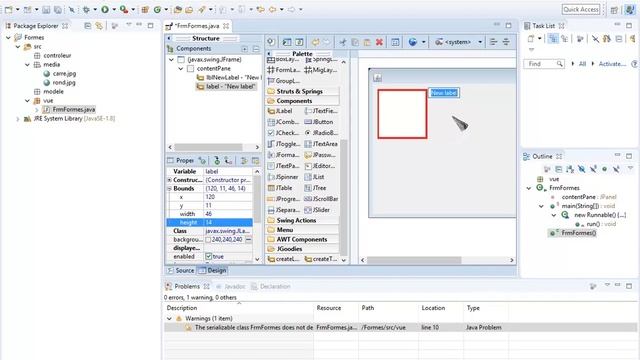Select JList in the Palette
This screenshot has width=640, height=360.
coord(315,177)
